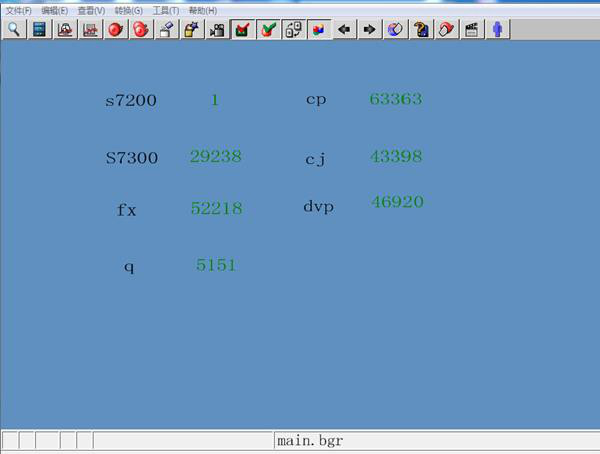
Task: Click the q value 5151
Action: tap(216, 265)
